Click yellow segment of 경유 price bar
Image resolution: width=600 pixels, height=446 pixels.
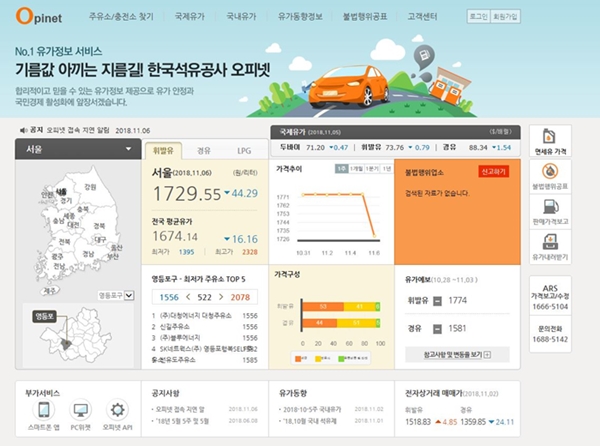click(x=356, y=323)
